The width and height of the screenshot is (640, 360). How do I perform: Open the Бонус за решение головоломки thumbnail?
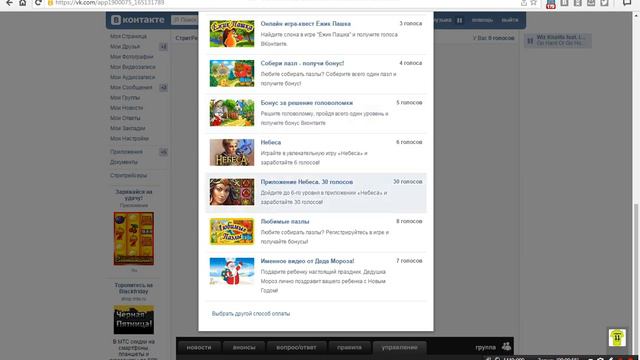click(232, 113)
